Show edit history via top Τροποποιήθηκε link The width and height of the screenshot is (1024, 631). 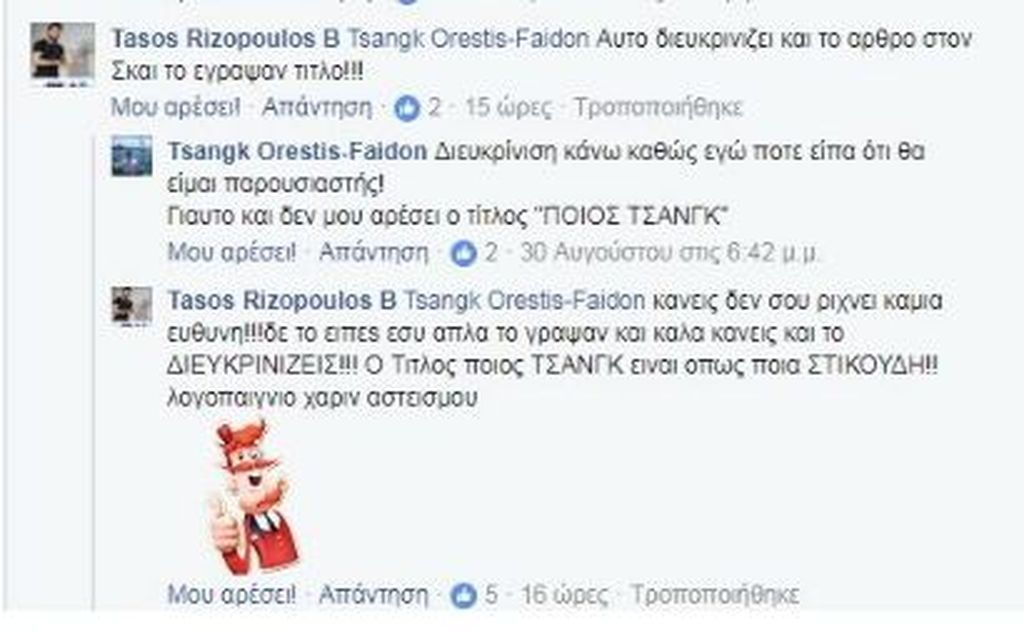pyautogui.click(x=658, y=107)
